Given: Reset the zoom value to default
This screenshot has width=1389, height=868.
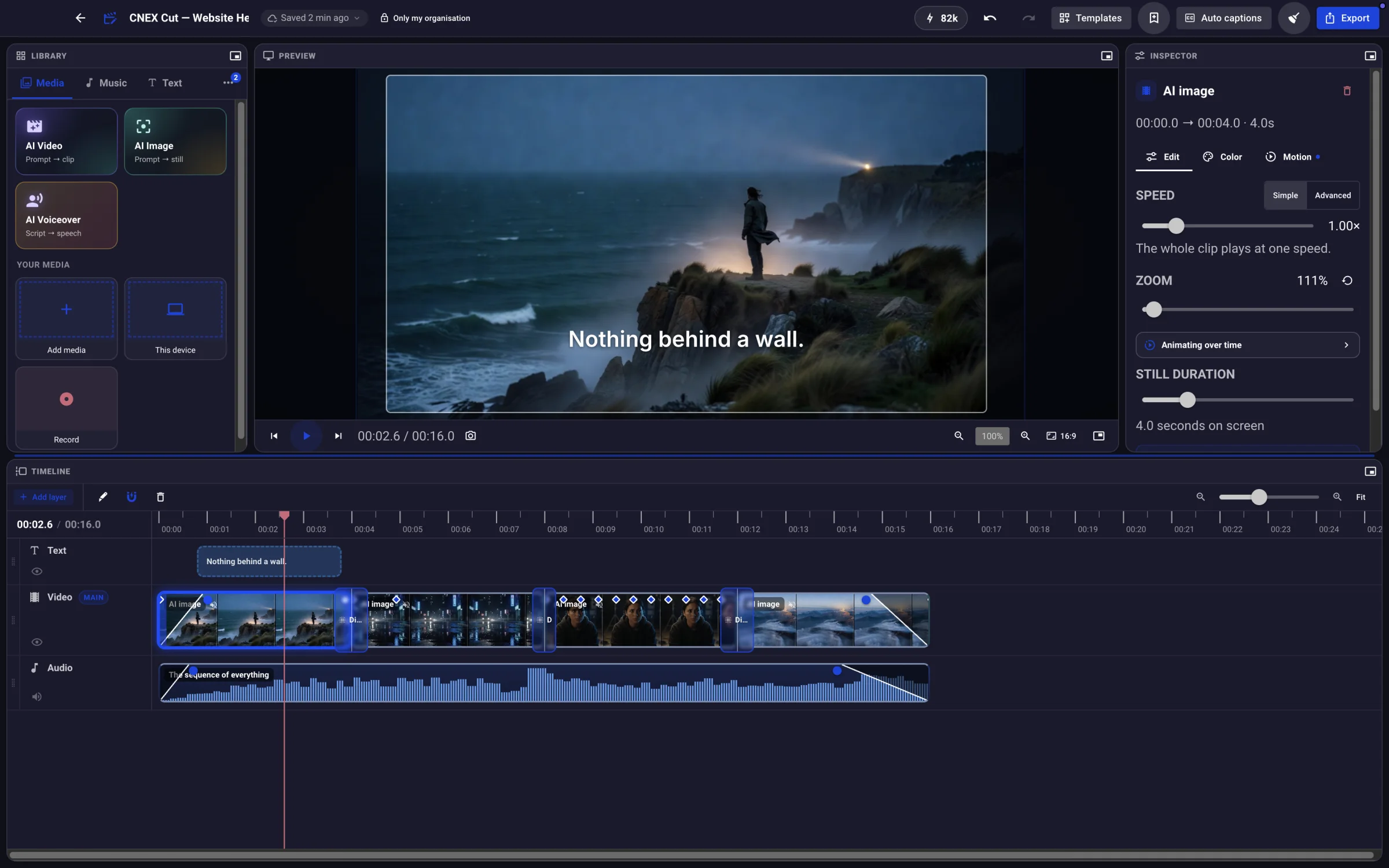Looking at the screenshot, I should 1347,281.
